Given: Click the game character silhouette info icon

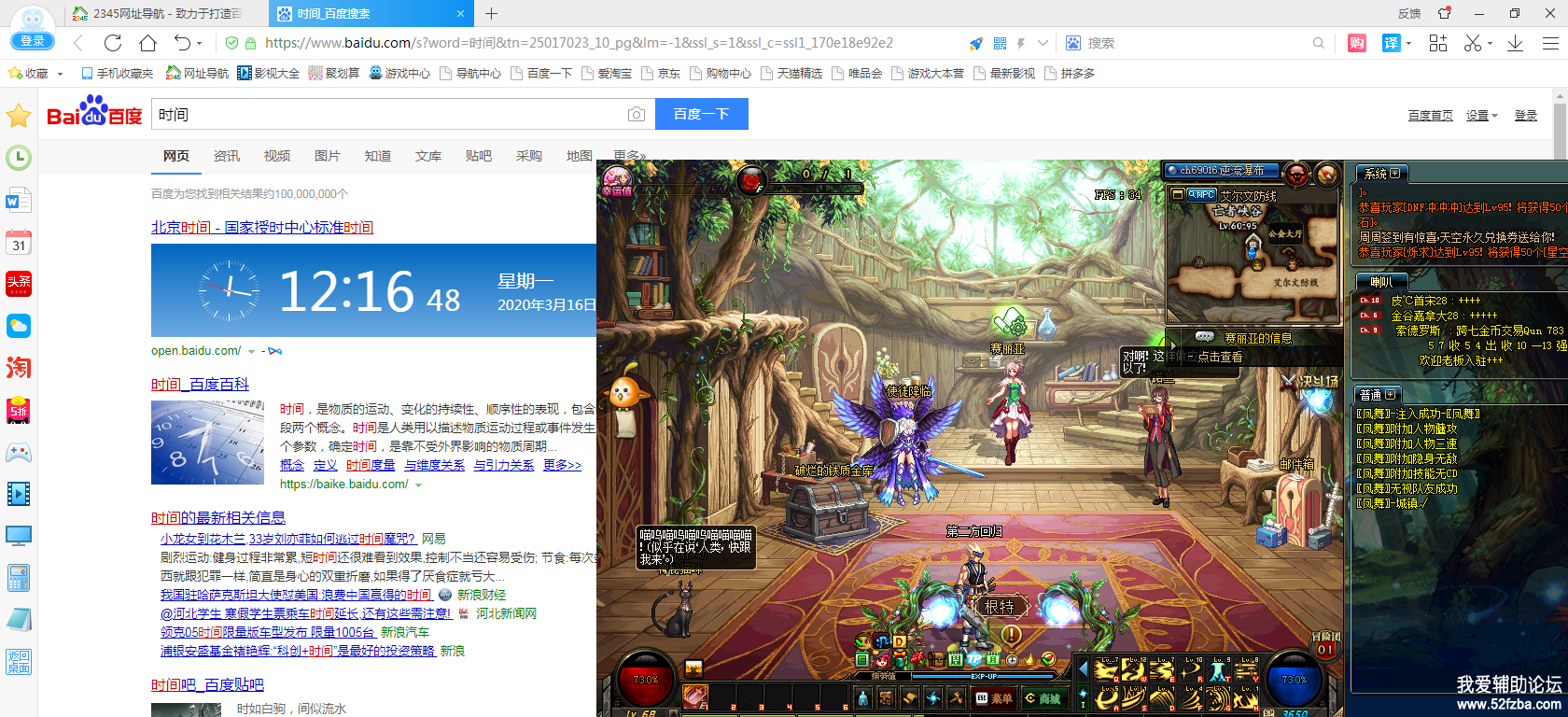Looking at the screenshot, I should [x=862, y=697].
